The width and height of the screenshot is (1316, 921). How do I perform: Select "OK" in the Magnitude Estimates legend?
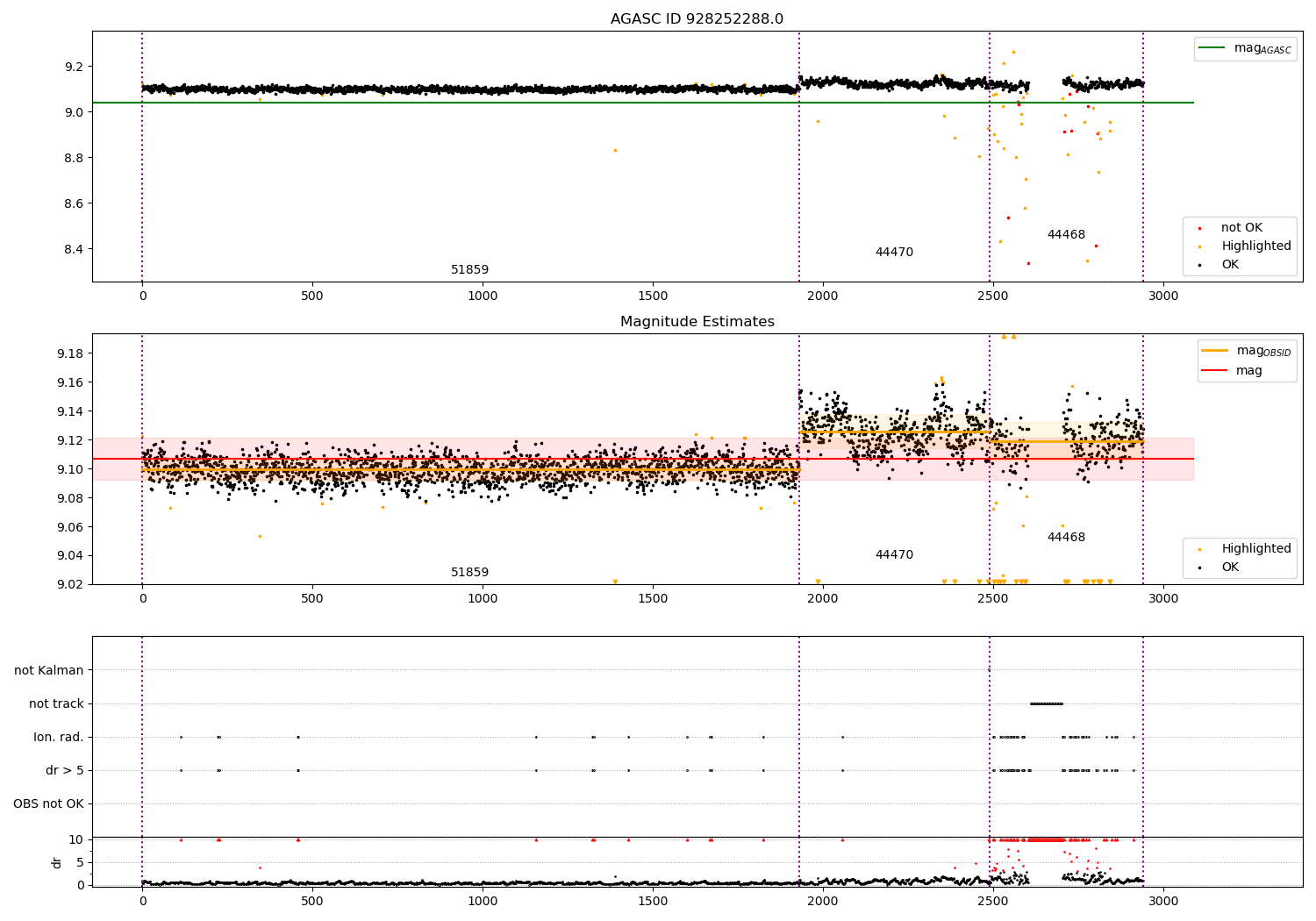[1230, 568]
